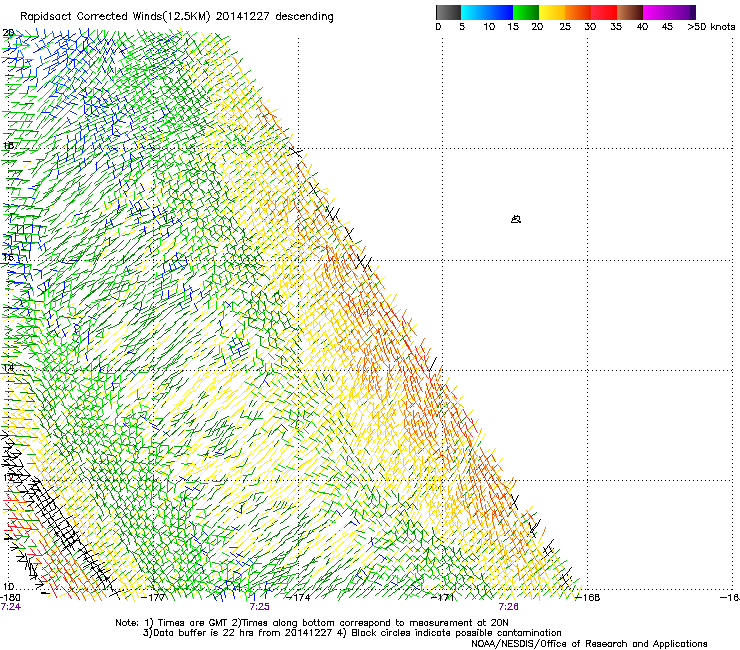Click the '30' label under the color bar

[x=590, y=27]
